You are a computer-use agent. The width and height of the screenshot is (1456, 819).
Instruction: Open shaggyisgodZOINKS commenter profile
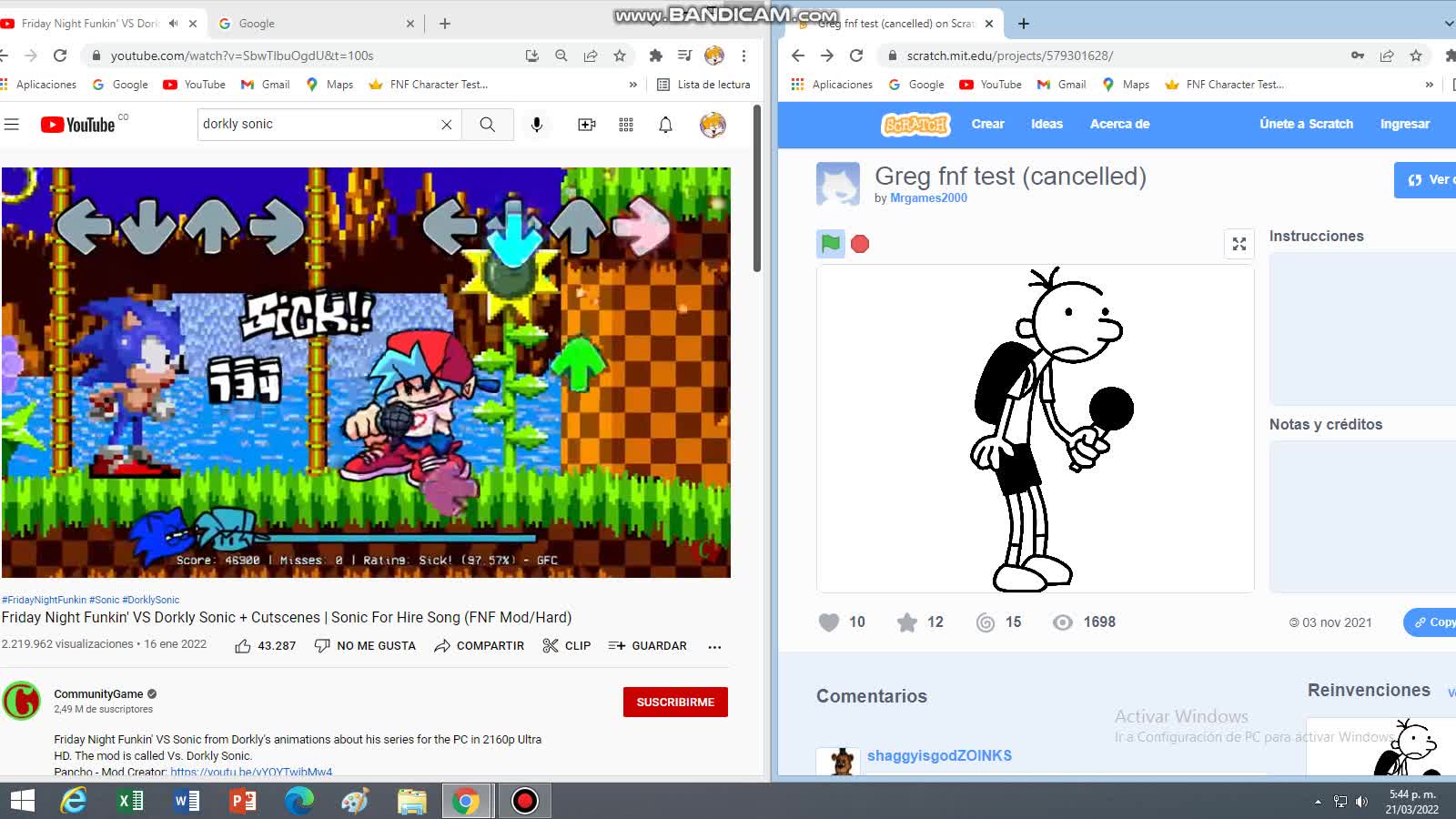939,755
